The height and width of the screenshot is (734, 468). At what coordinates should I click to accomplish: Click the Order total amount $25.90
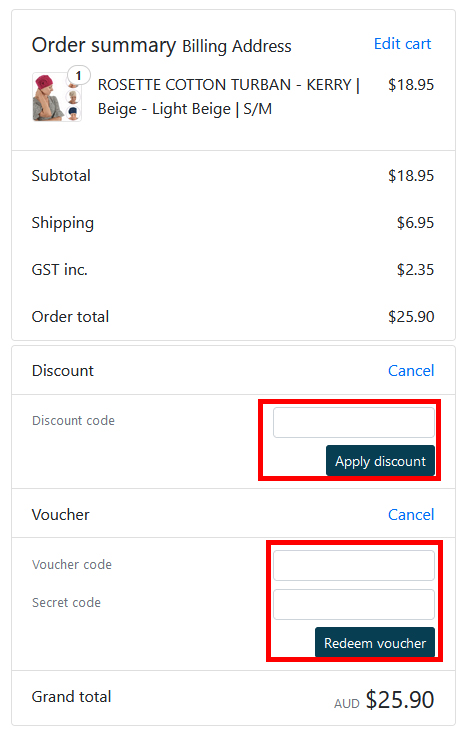(x=411, y=316)
